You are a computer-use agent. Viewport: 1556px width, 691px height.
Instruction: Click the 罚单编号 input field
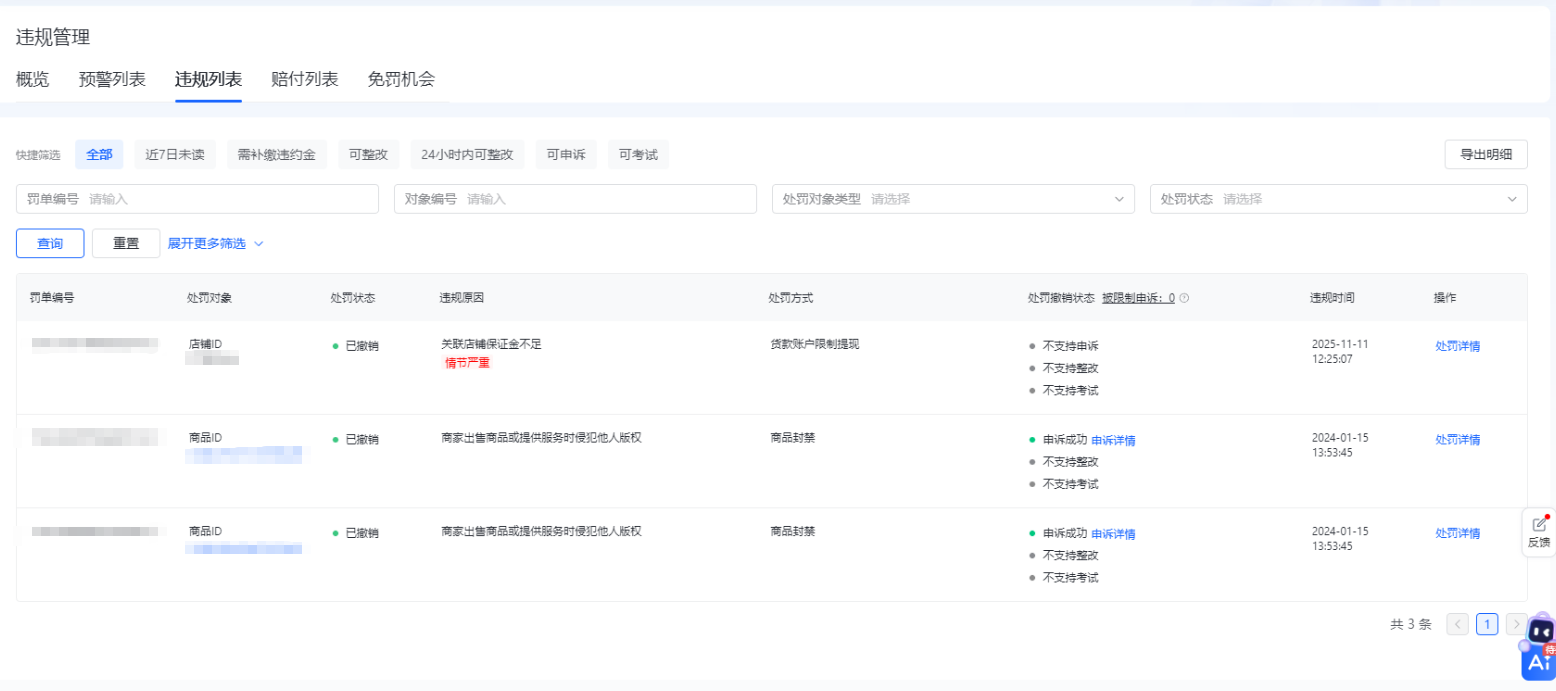230,199
